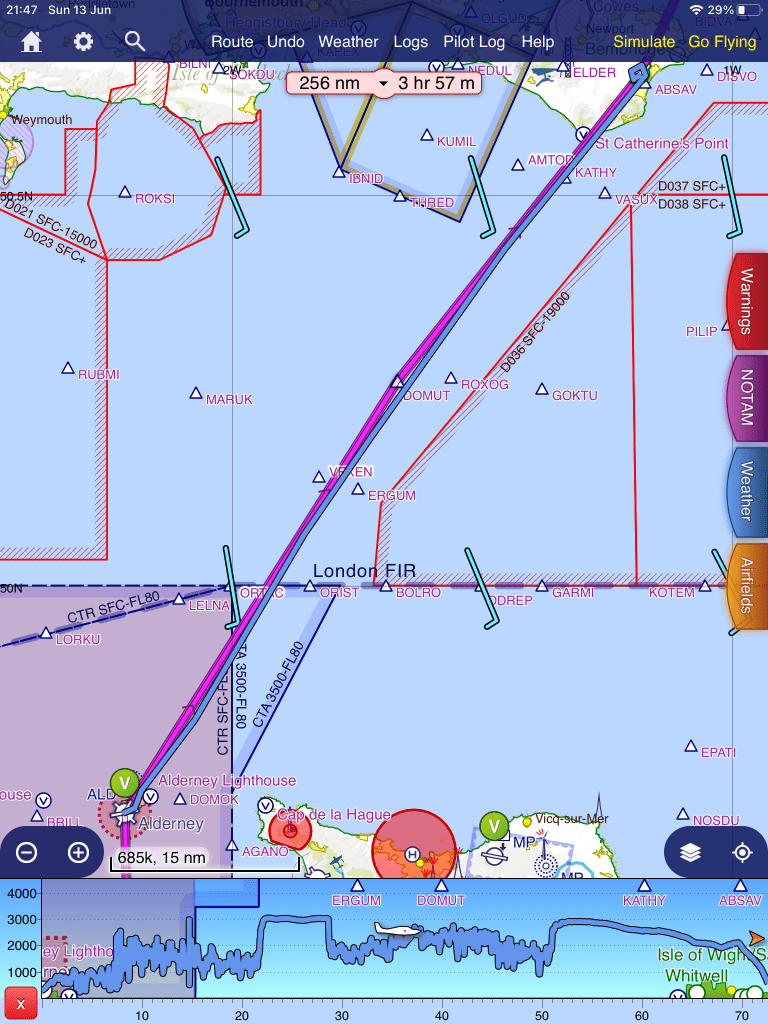Viewport: 768px width, 1024px height.
Task: Open settings gear in top bar
Action: pos(83,42)
